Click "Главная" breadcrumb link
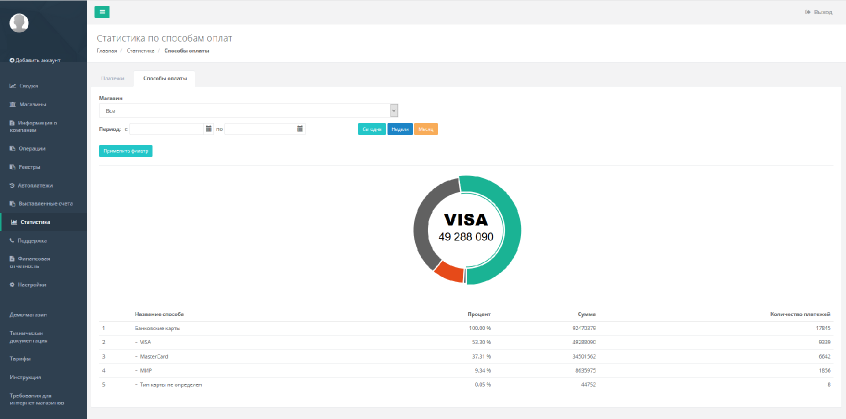The width and height of the screenshot is (846, 419). click(x=107, y=51)
